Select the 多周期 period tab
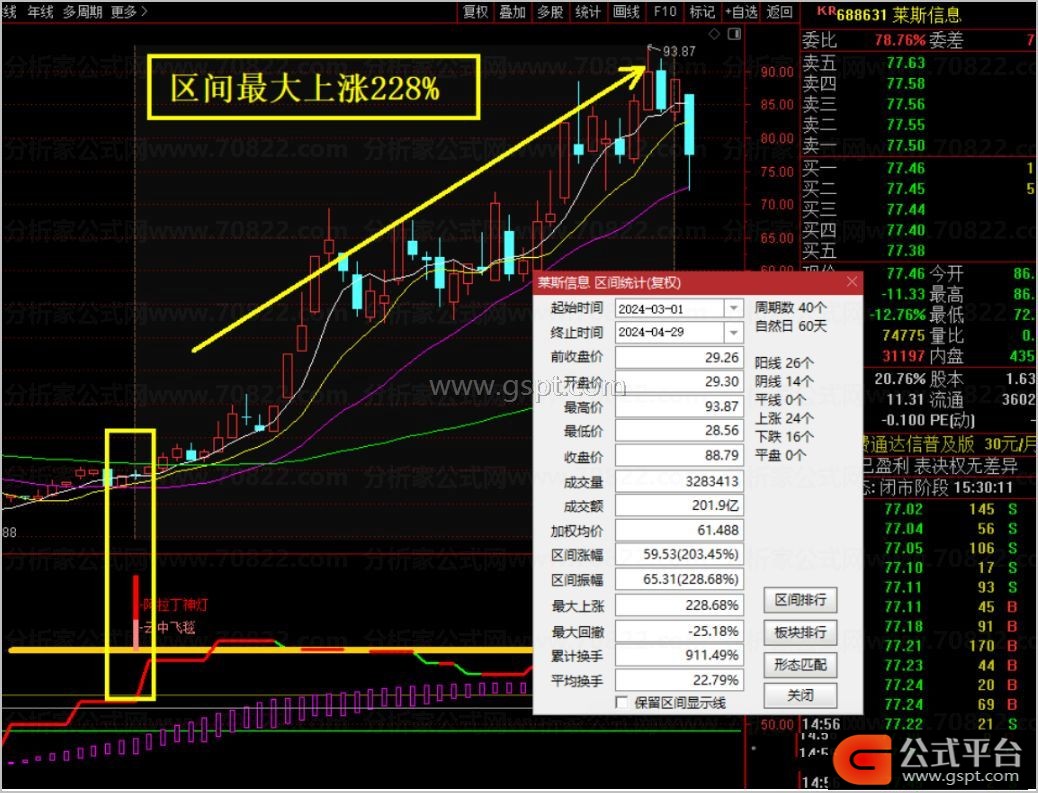Image resolution: width=1038 pixels, height=793 pixels. [x=83, y=11]
